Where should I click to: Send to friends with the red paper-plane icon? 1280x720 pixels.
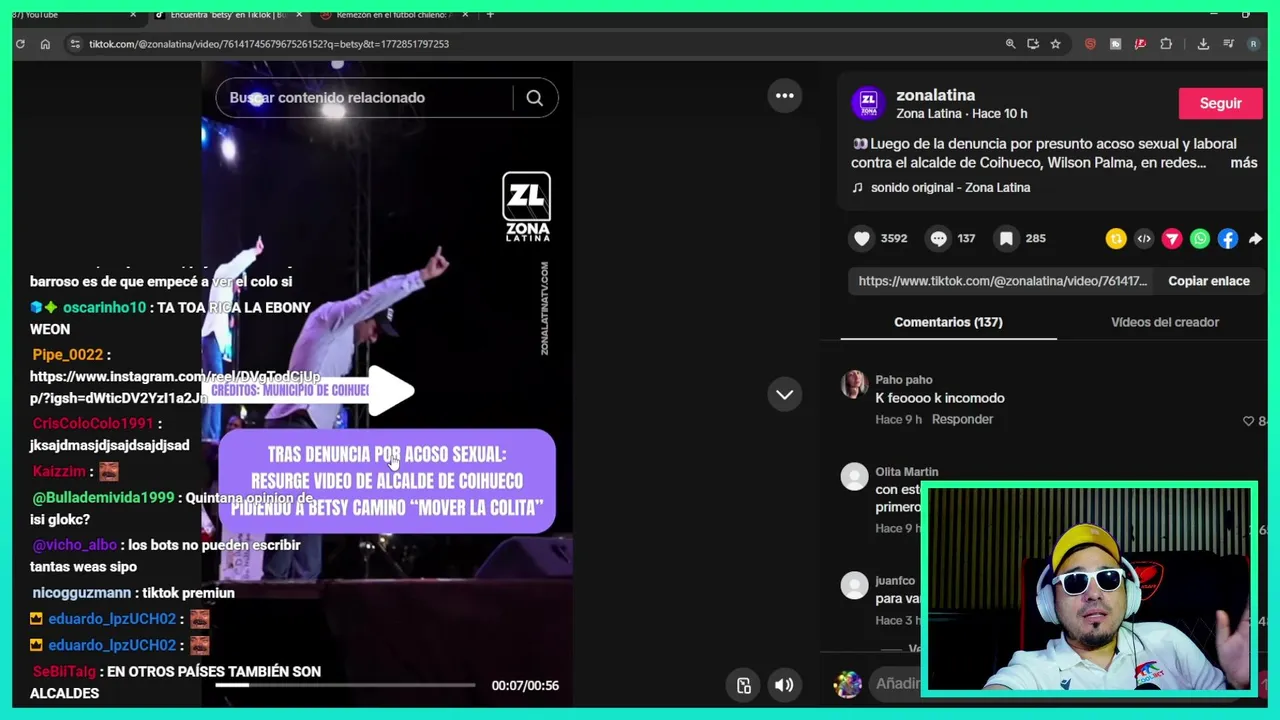[1172, 238]
